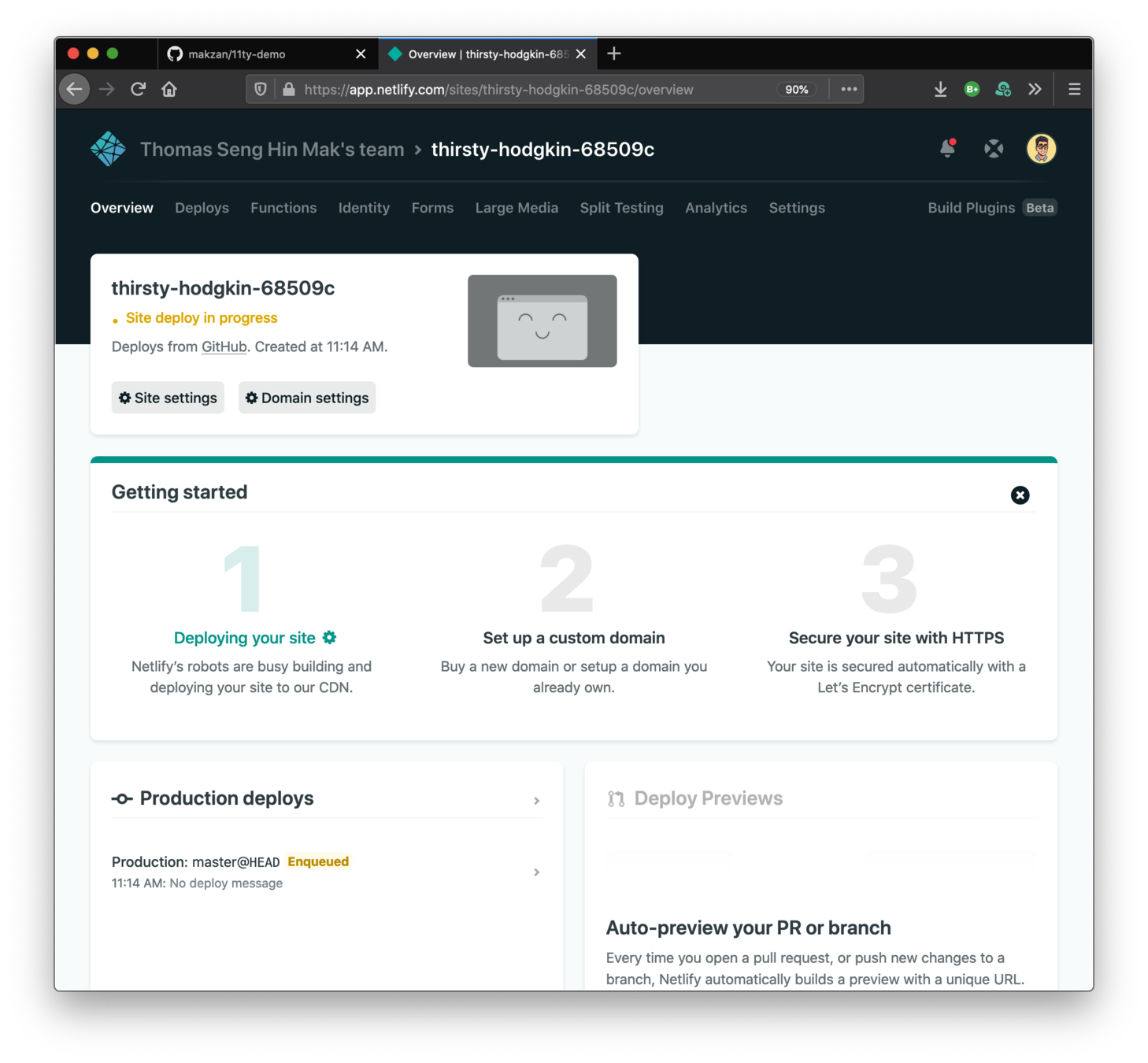Click the green cloud account extension icon
Screen dimensions: 1148x1063
tap(1003, 89)
